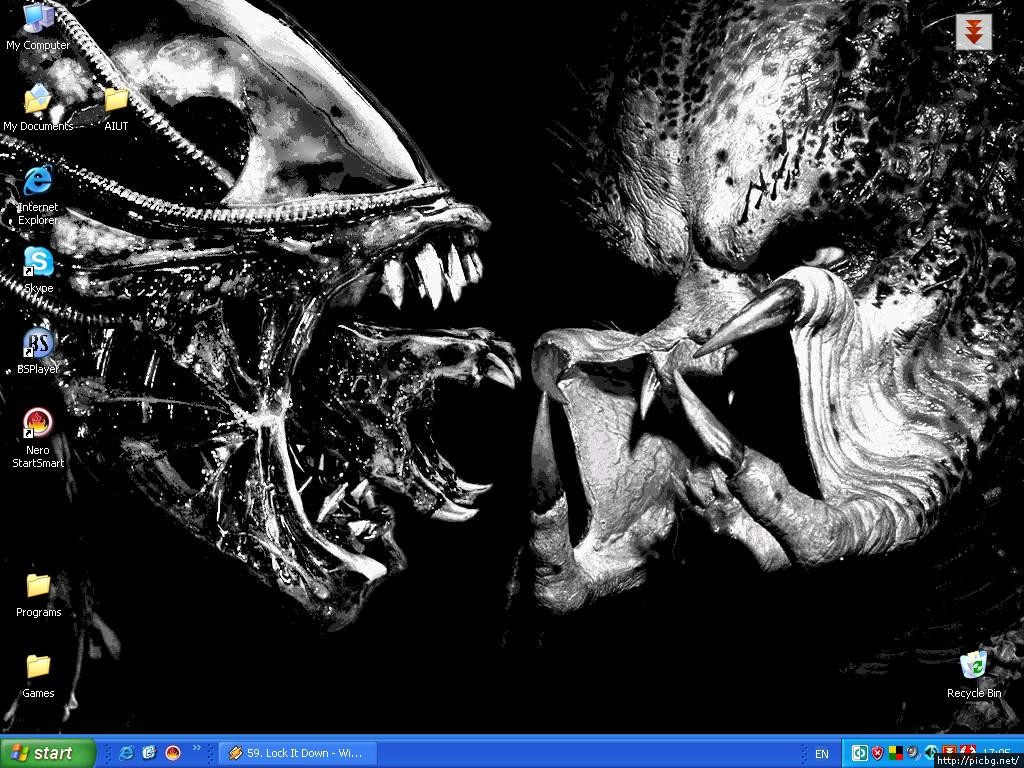Click the volume speaker tray icon
Screen dimensions: 1024x768
(931, 753)
